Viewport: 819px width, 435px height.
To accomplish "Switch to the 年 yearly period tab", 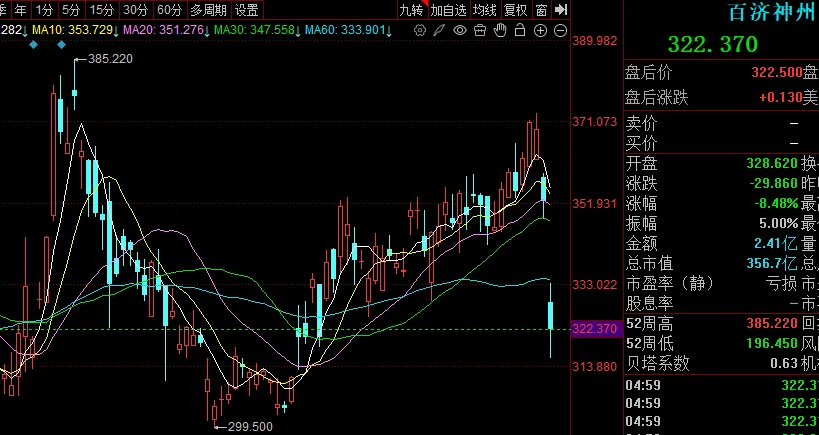I will pos(20,9).
